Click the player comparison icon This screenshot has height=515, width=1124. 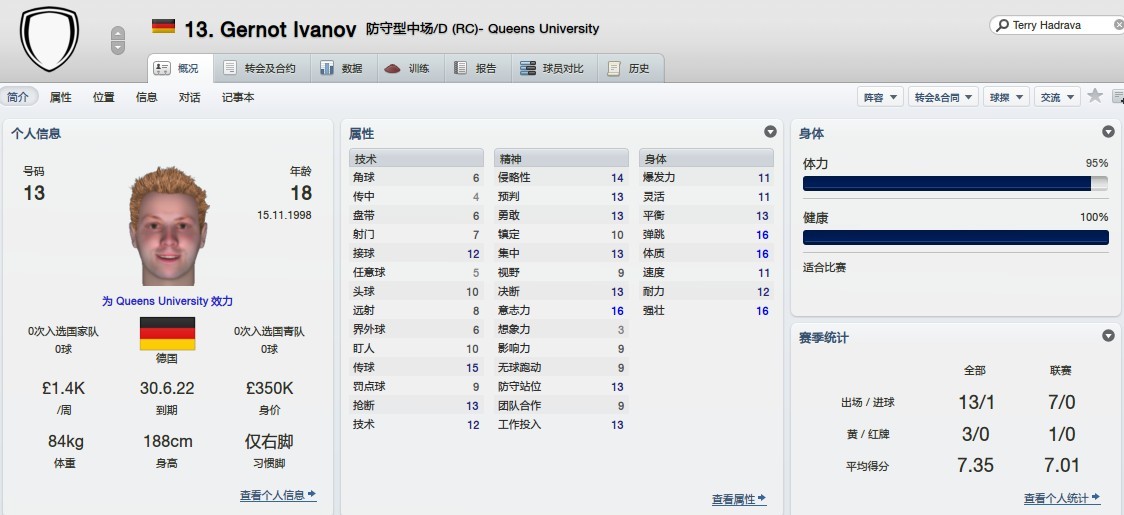pos(528,68)
